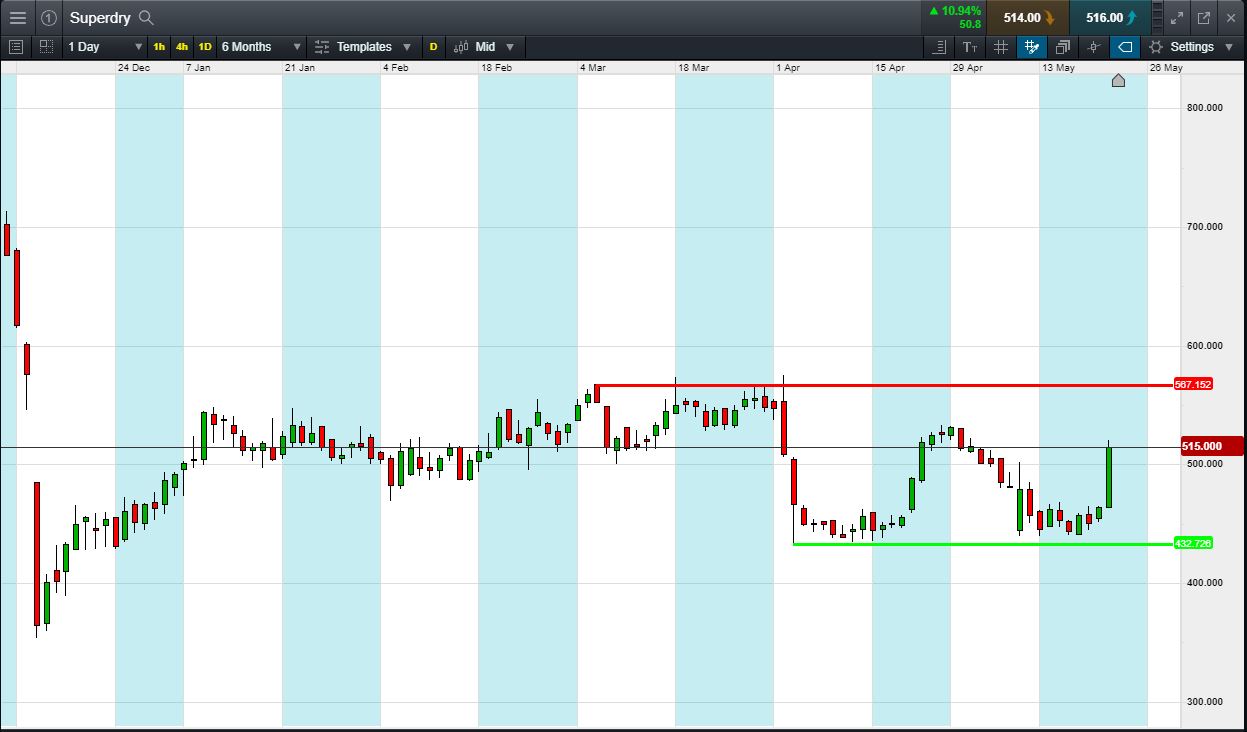Screen dimensions: 1247x732
Task: Select the red resistance line
Action: pyautogui.click(x=885, y=385)
